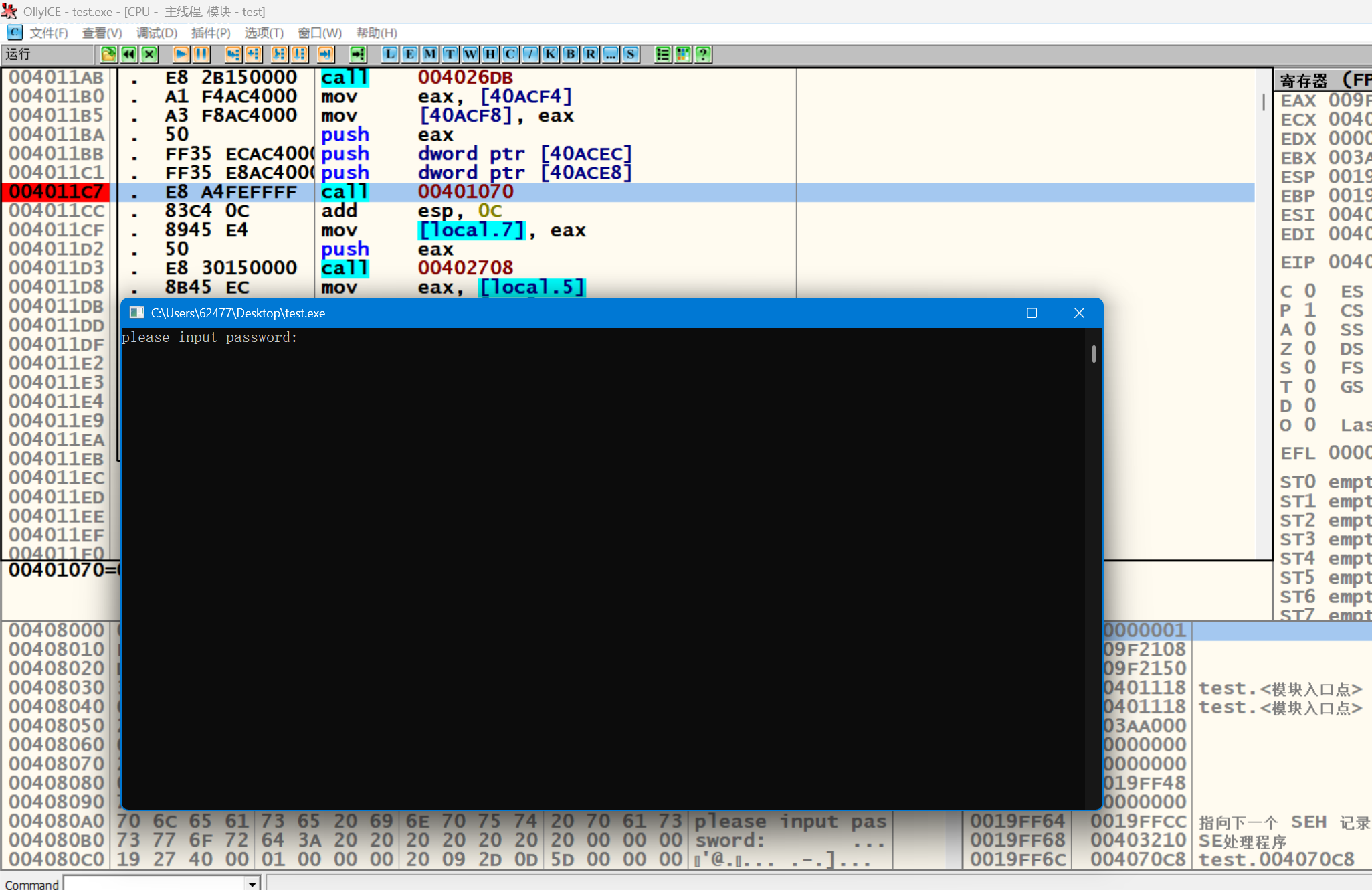This screenshot has width=1372, height=890.
Task: Toggle the Zero flag Z value
Action: tap(1310, 349)
